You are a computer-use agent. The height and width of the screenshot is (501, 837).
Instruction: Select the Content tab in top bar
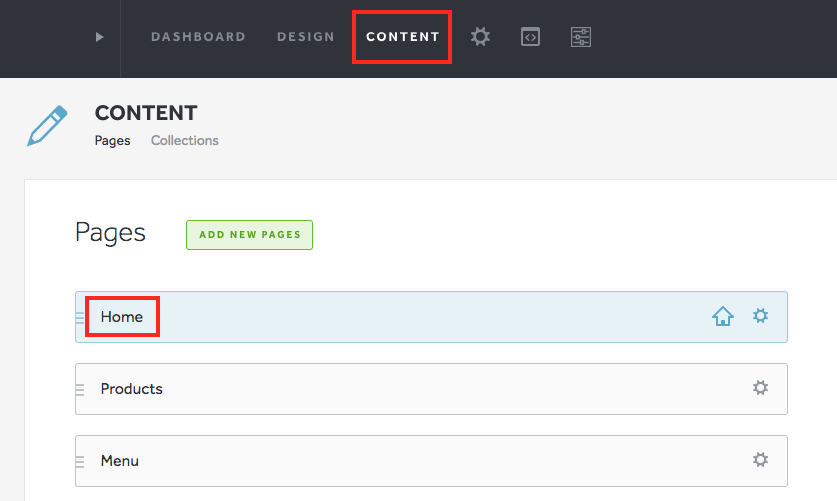click(402, 37)
